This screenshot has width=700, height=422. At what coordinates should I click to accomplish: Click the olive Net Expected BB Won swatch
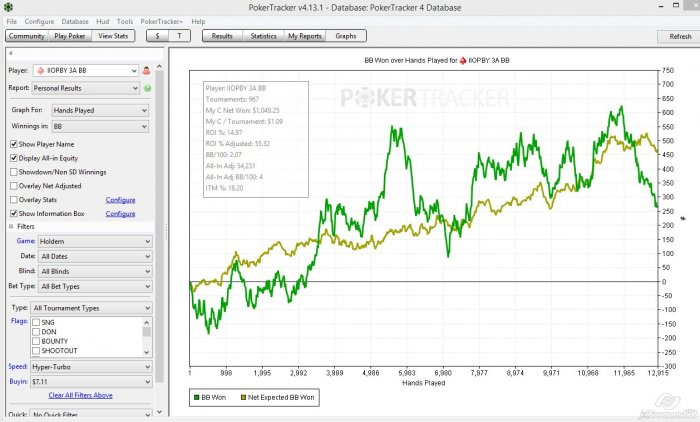pos(243,397)
